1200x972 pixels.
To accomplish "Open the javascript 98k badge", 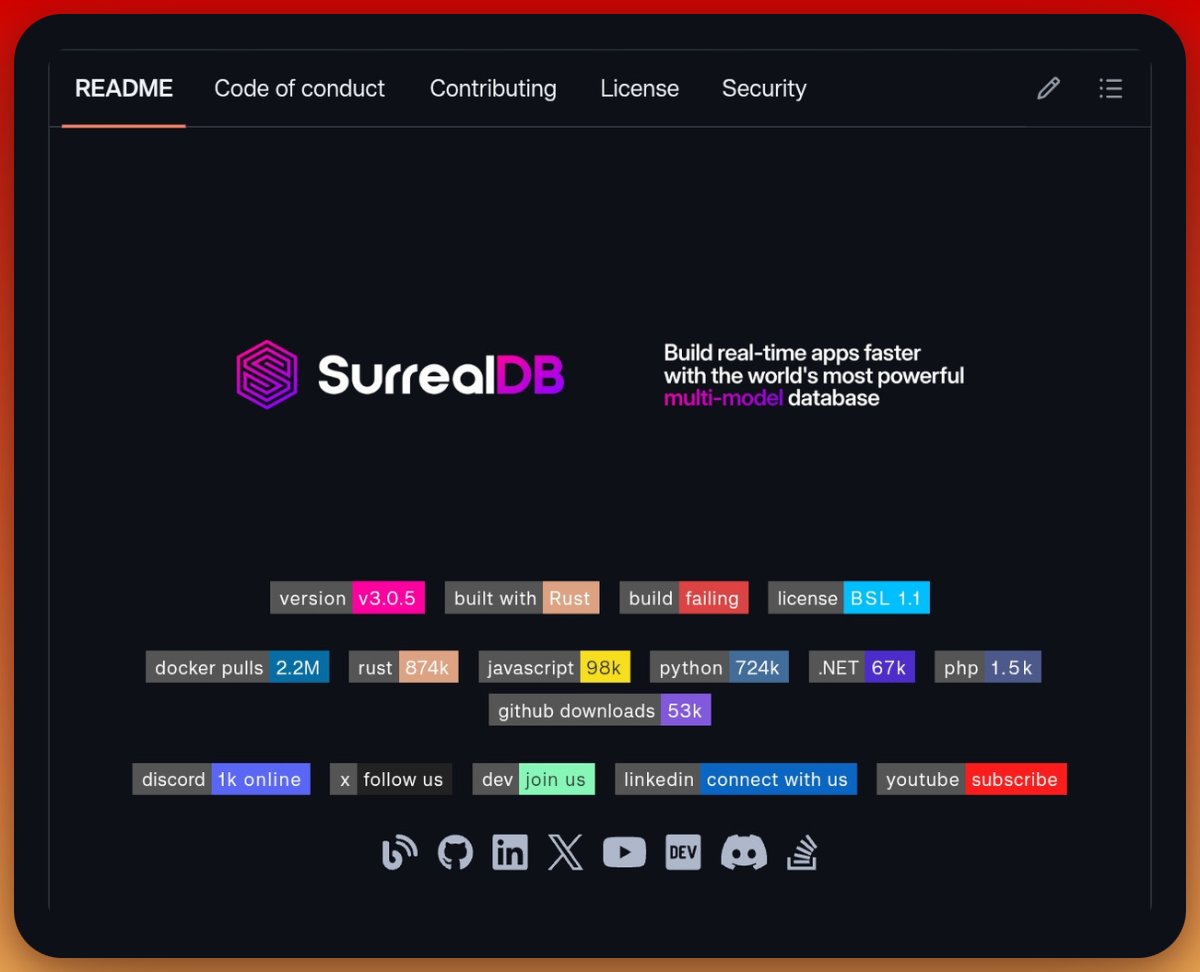I will click(x=555, y=667).
